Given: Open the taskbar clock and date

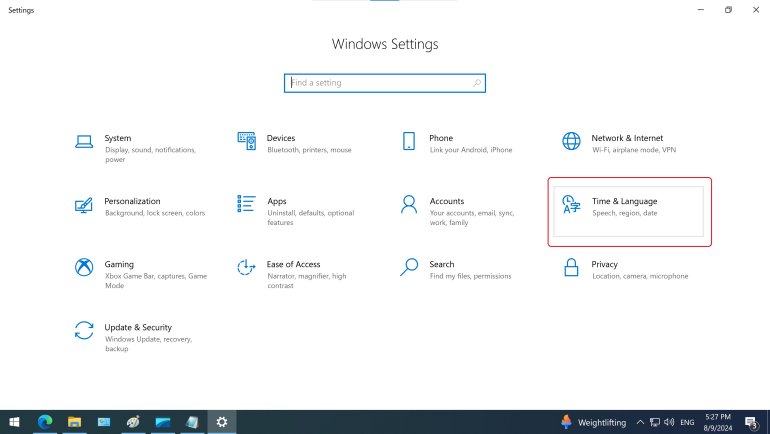Looking at the screenshot, I should coord(717,422).
